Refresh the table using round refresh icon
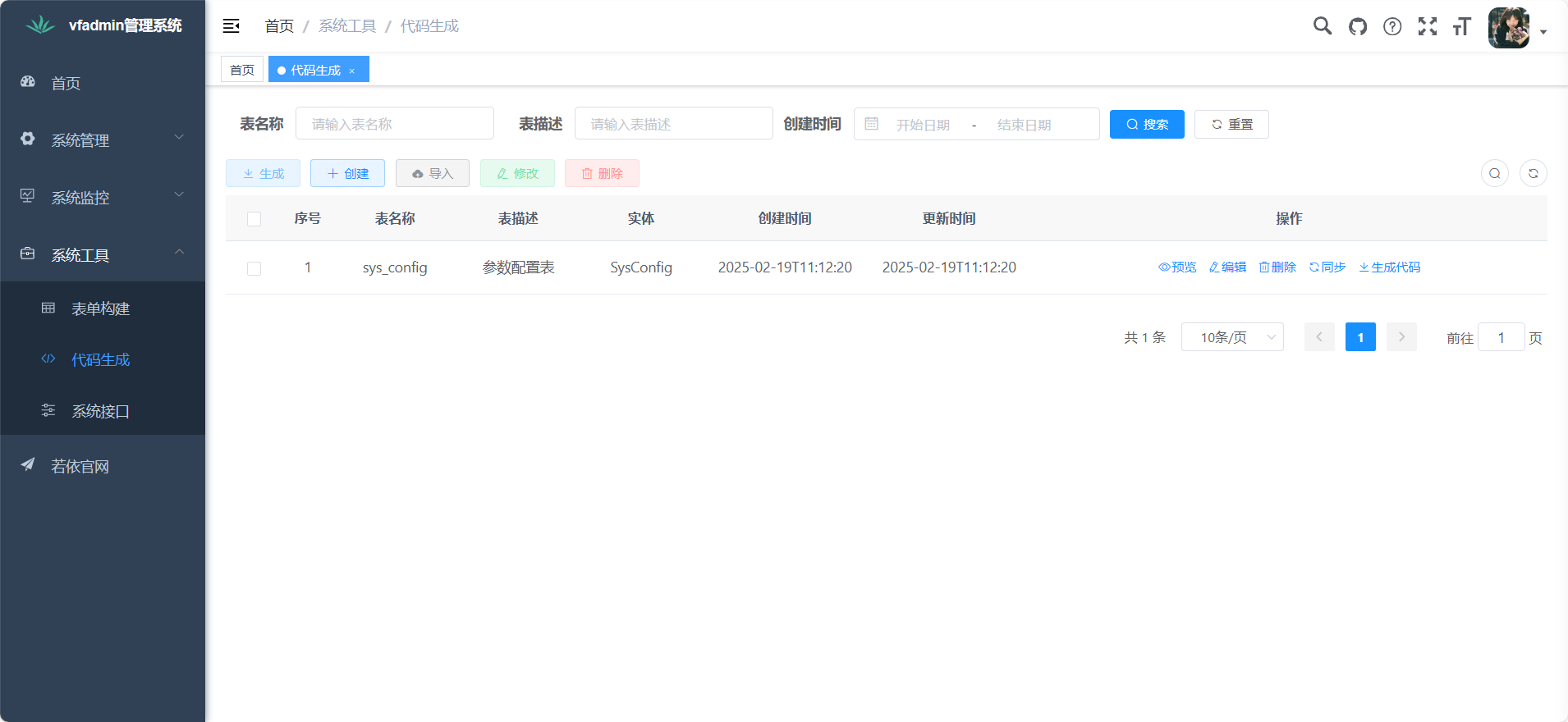 pos(1533,173)
